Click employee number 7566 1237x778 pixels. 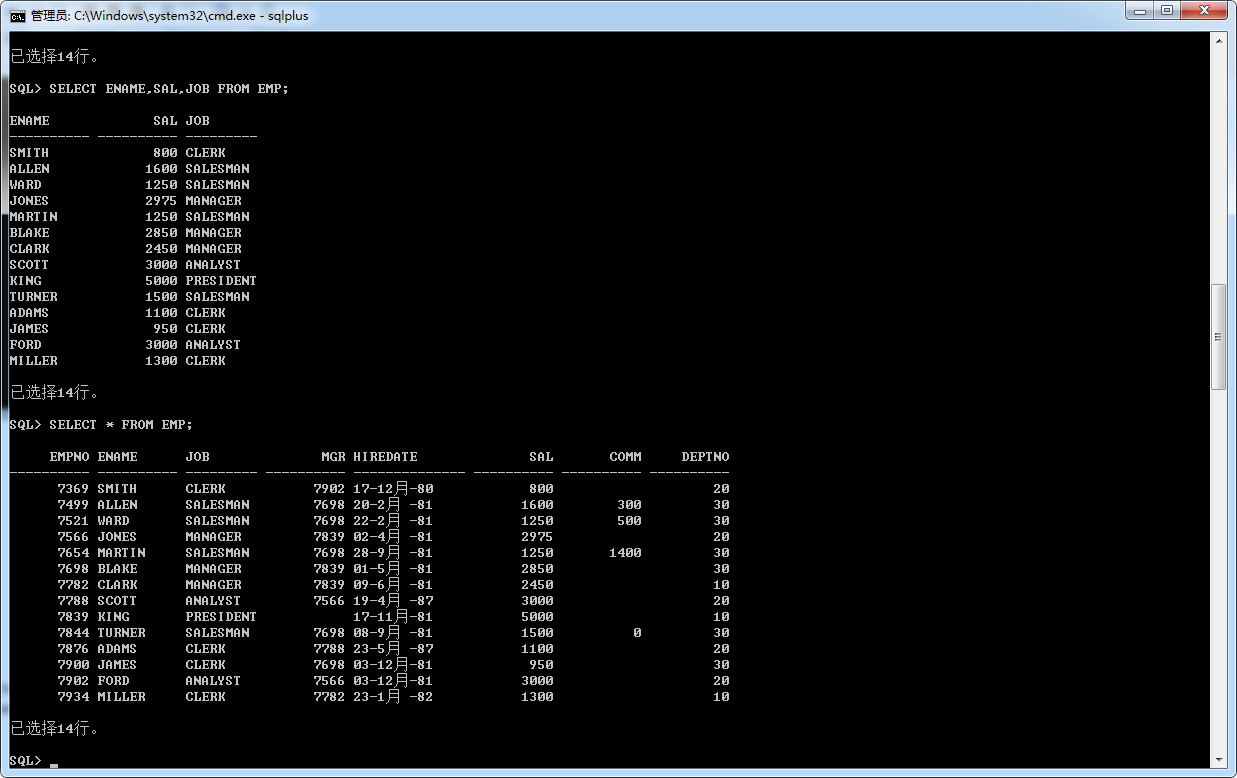point(73,537)
